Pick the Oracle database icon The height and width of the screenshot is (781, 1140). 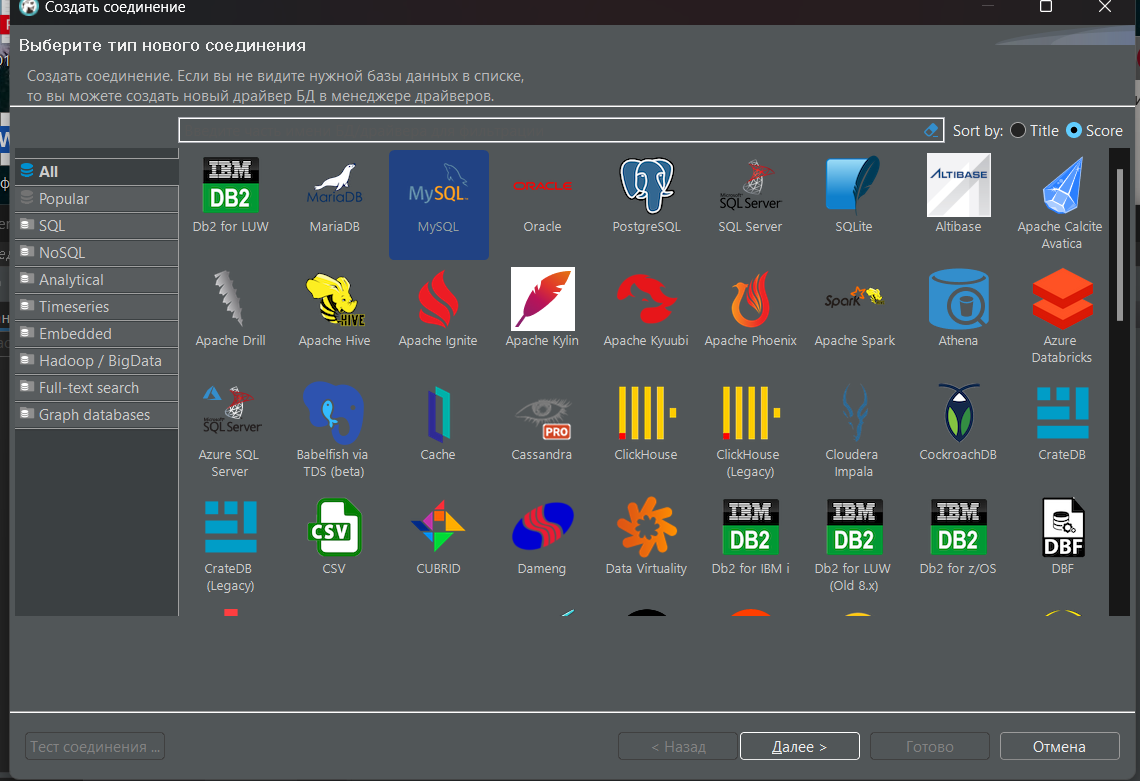click(542, 185)
